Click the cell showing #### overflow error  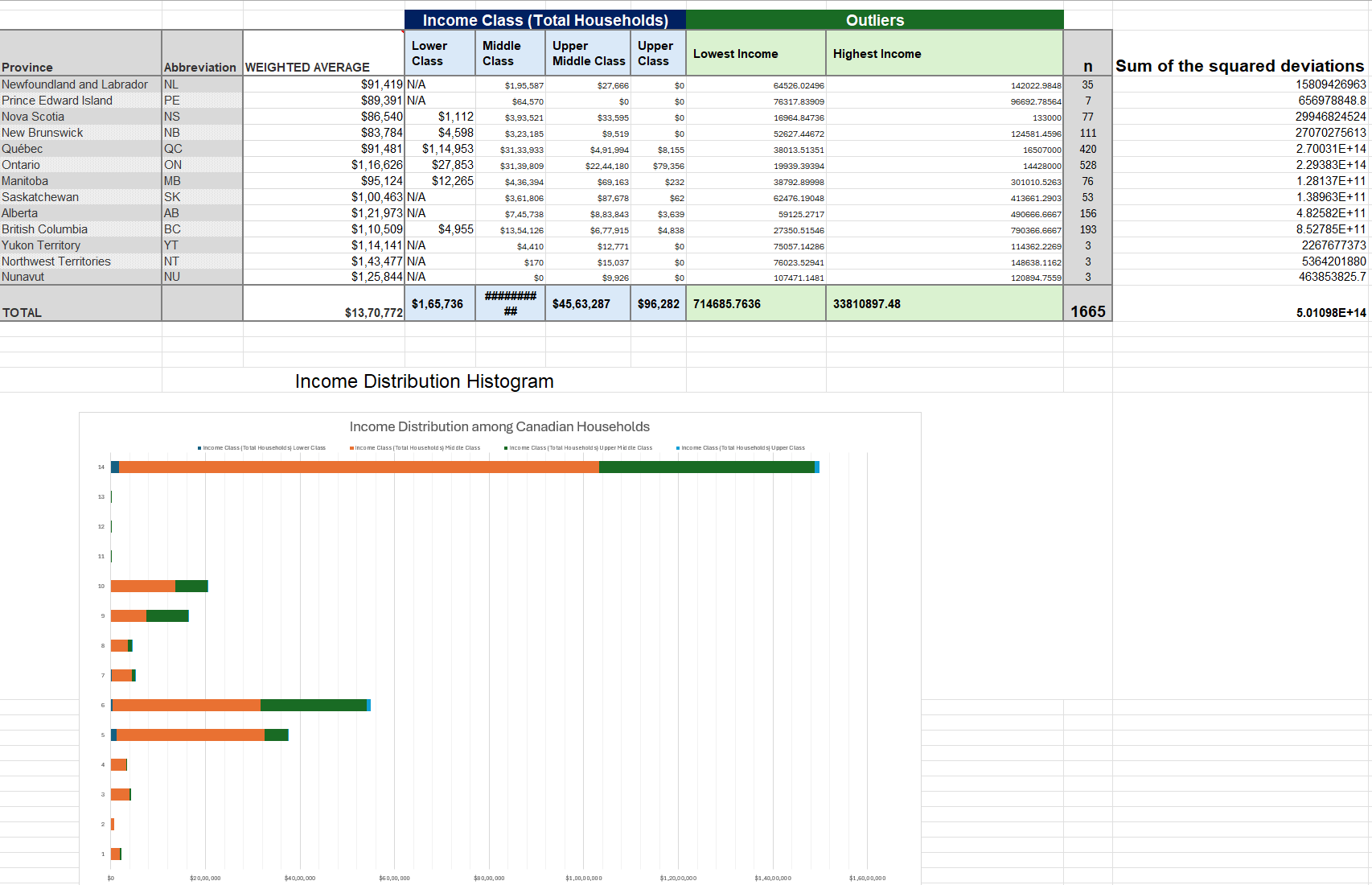(509, 302)
